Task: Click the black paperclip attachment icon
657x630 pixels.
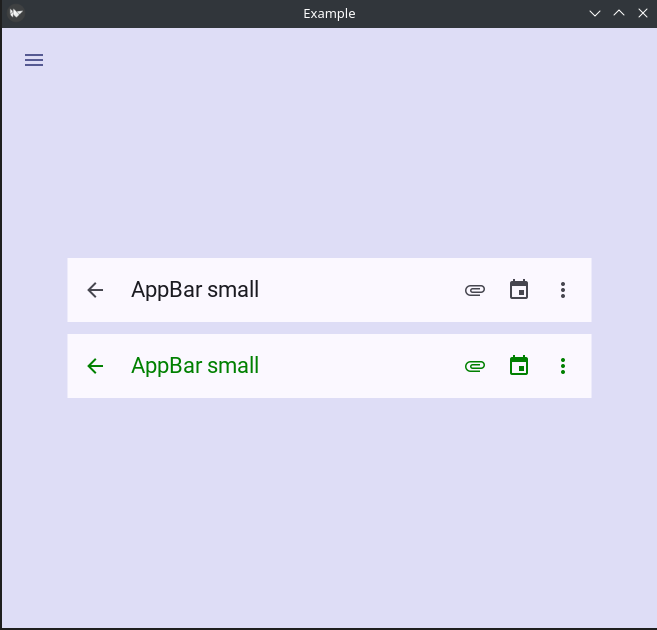Action: [x=475, y=290]
